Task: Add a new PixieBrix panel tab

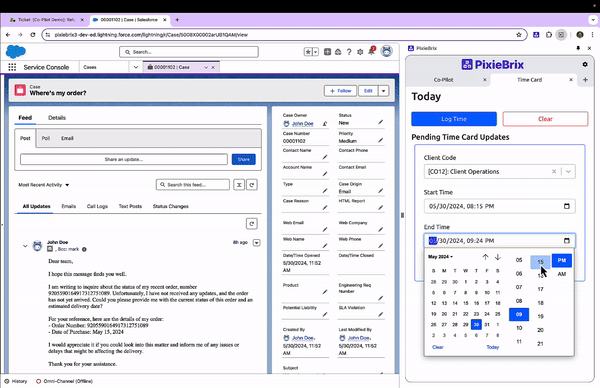Action: [x=585, y=80]
